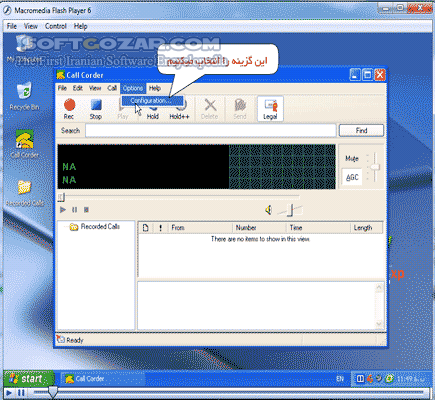Click inside the Search text field
The width and height of the screenshot is (435, 400).
(x=211, y=130)
